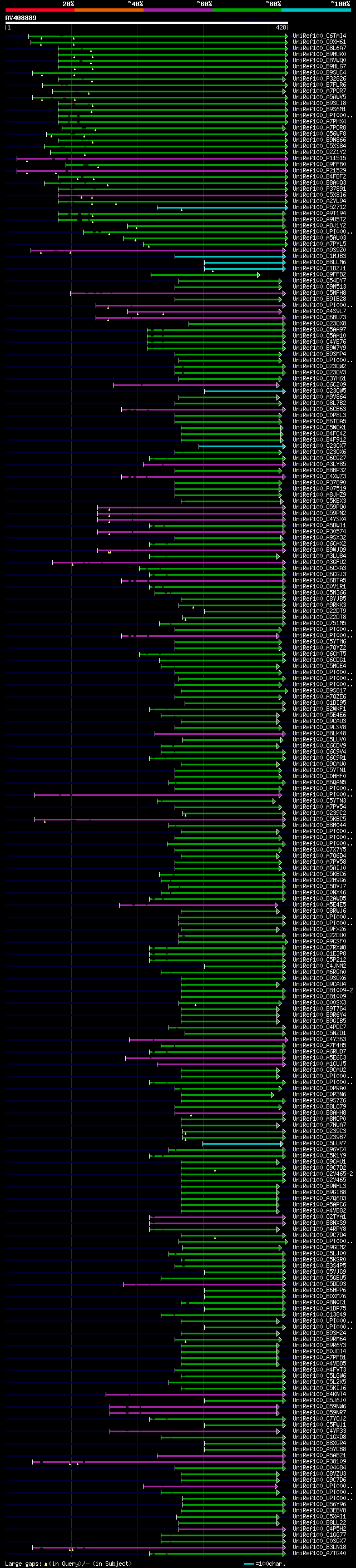
Task: Click the hit label UniRef100_B9HUK0
Action: (x=319, y=55)
